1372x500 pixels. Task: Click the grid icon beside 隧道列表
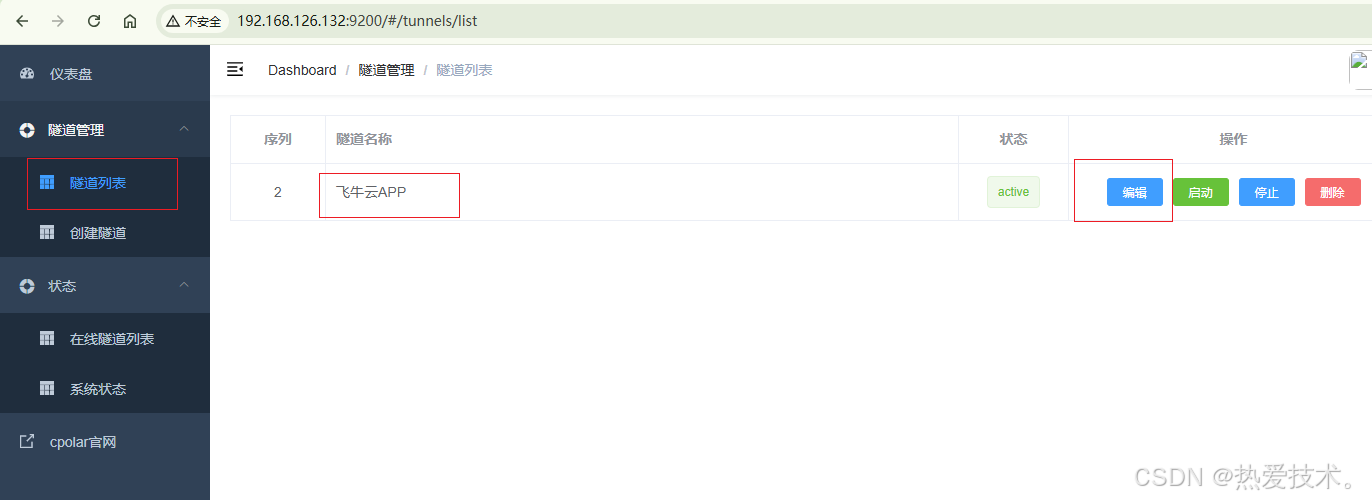[x=46, y=183]
